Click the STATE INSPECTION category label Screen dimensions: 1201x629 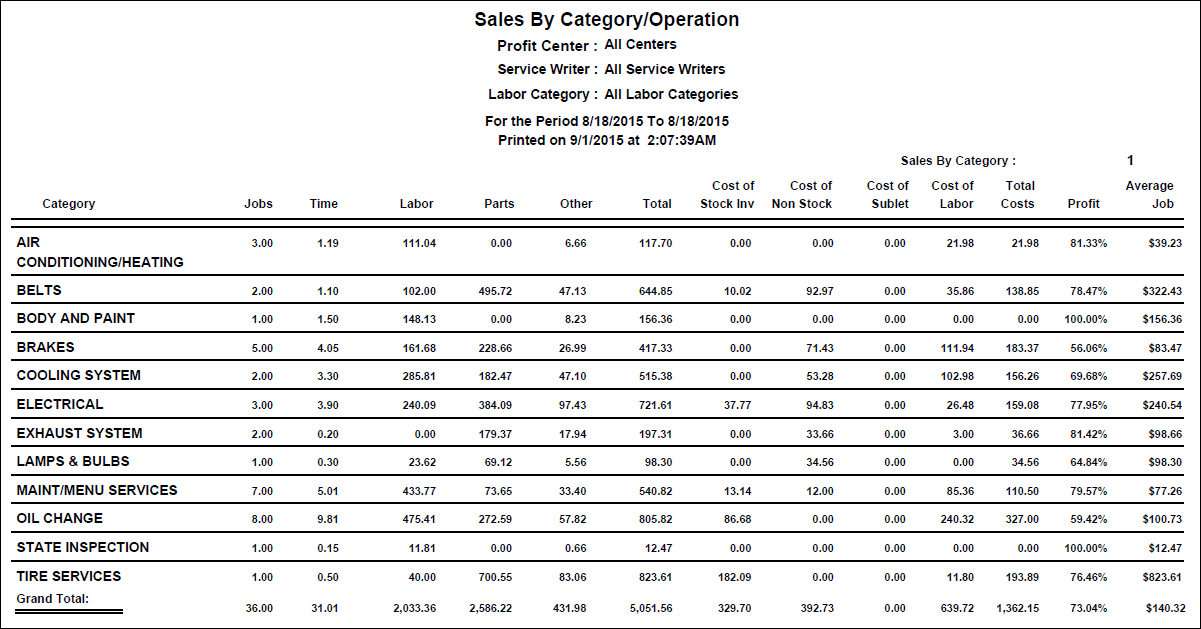83,547
